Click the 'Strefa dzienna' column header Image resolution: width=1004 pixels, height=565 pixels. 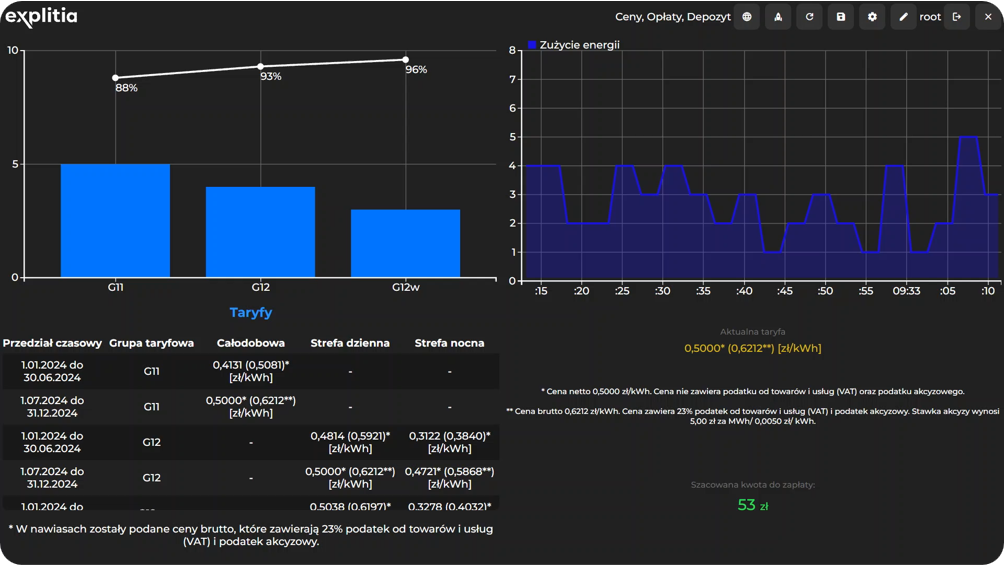[x=350, y=343]
